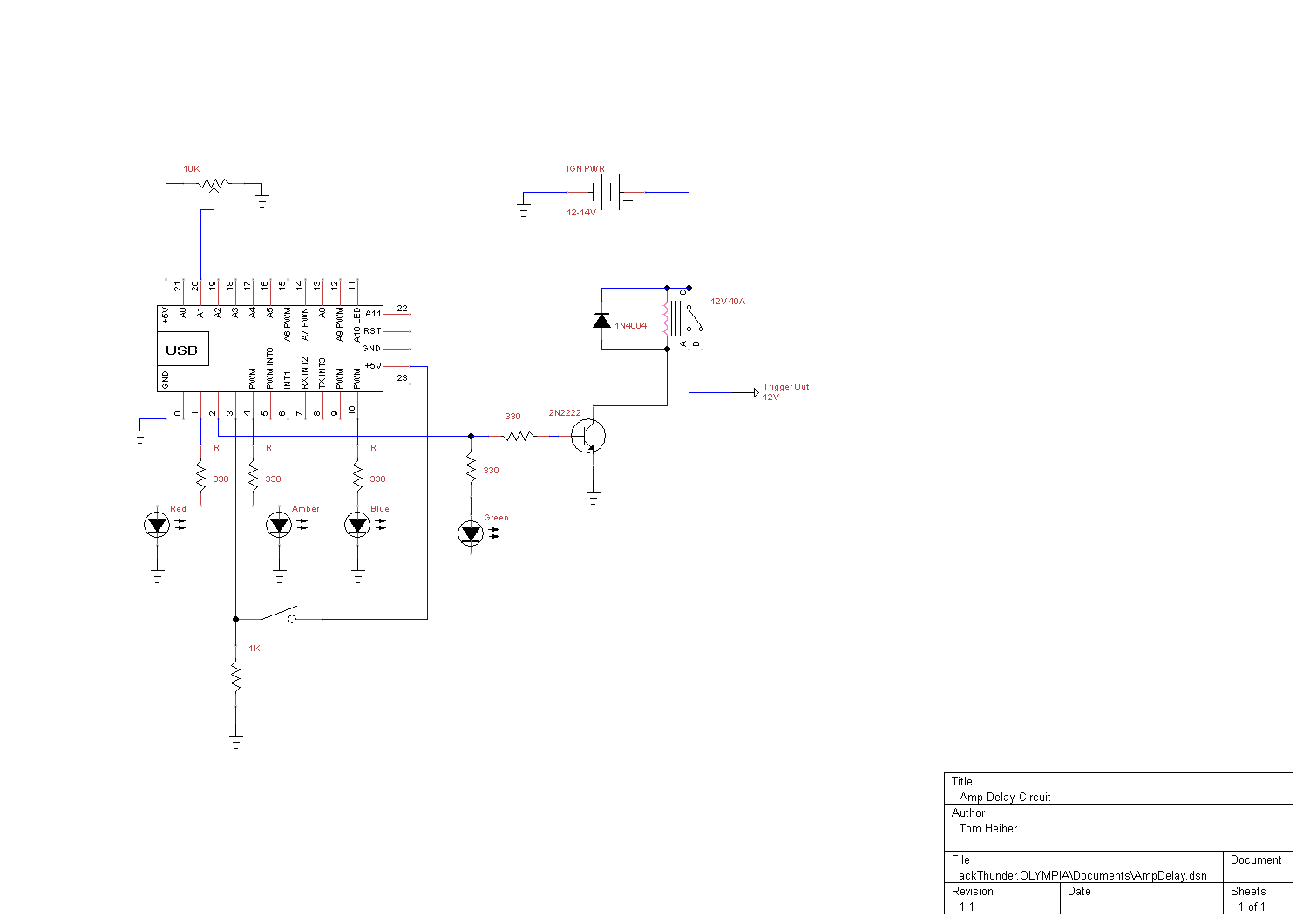Click pin number '22' on the chip

403,309
